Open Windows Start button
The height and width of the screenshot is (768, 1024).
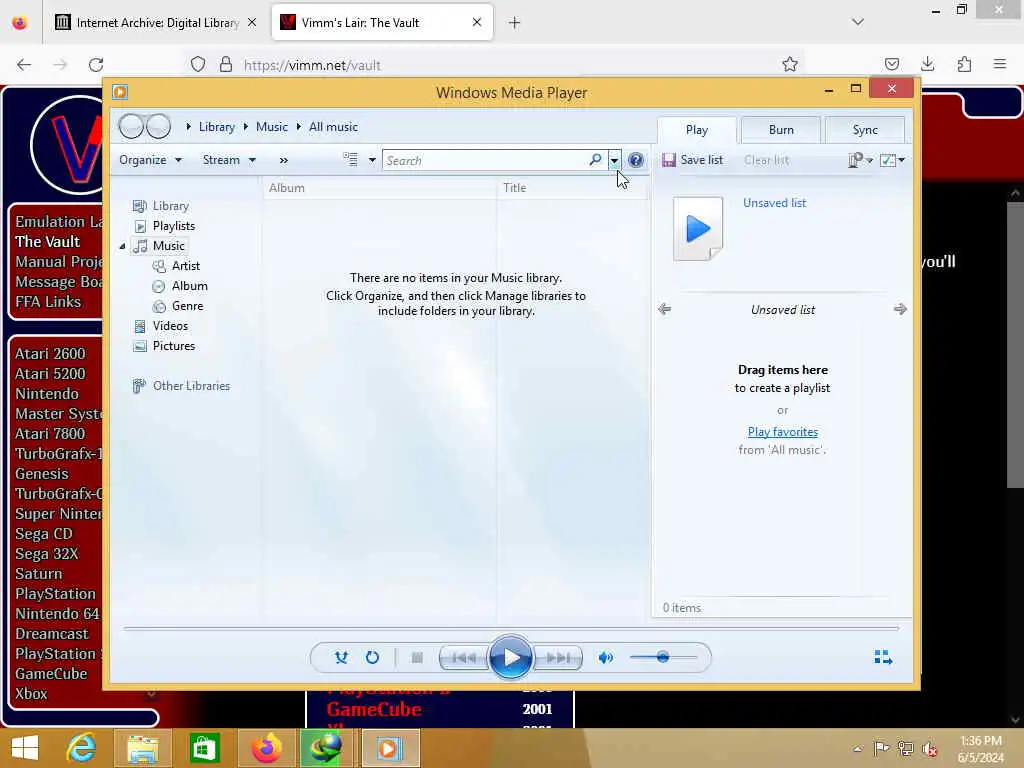click(x=25, y=748)
